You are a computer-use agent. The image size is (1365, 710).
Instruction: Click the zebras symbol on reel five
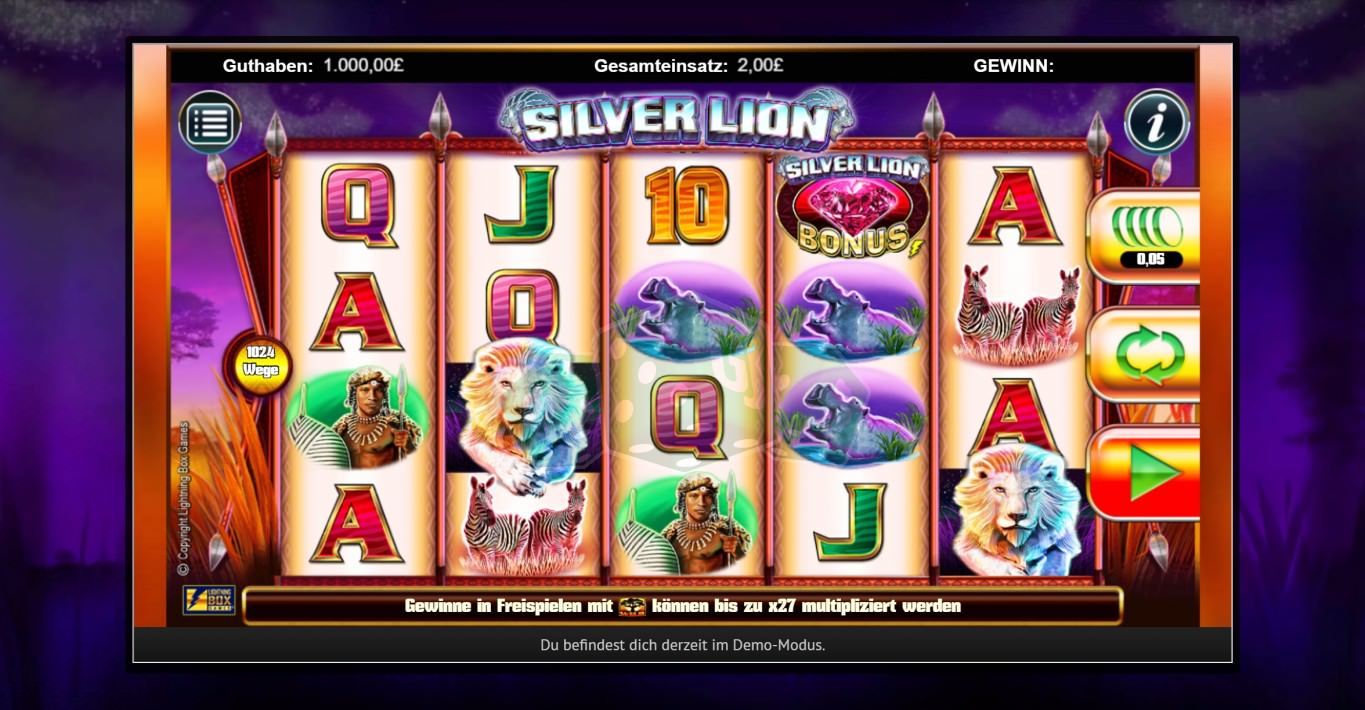(1017, 314)
